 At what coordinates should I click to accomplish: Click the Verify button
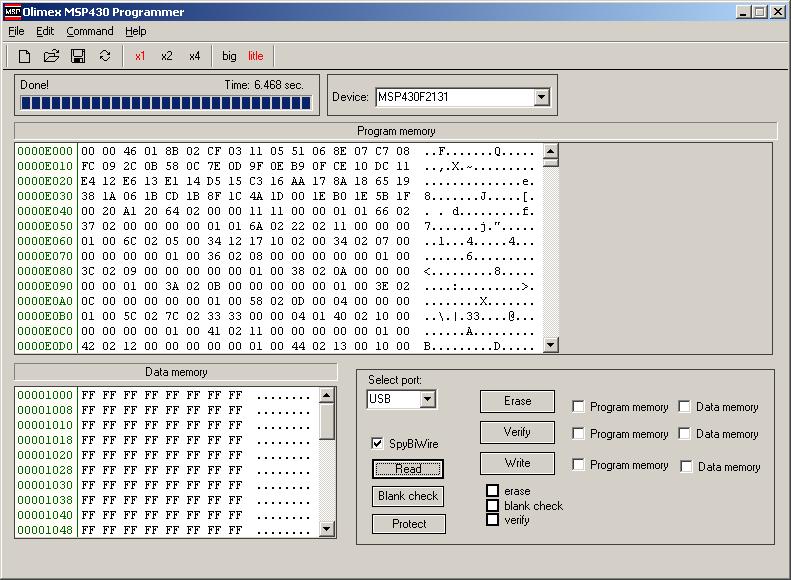point(517,432)
